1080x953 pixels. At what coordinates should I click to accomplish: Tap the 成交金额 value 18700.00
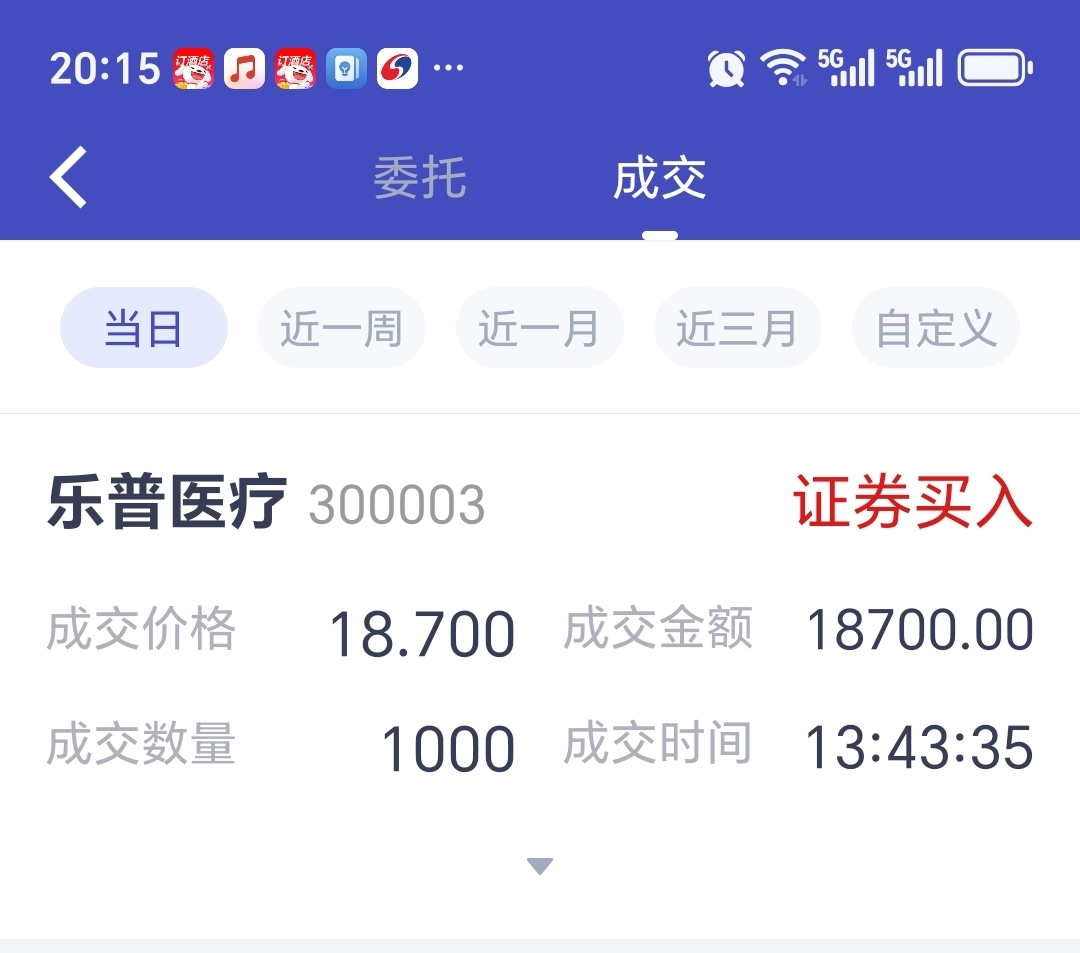tap(920, 629)
